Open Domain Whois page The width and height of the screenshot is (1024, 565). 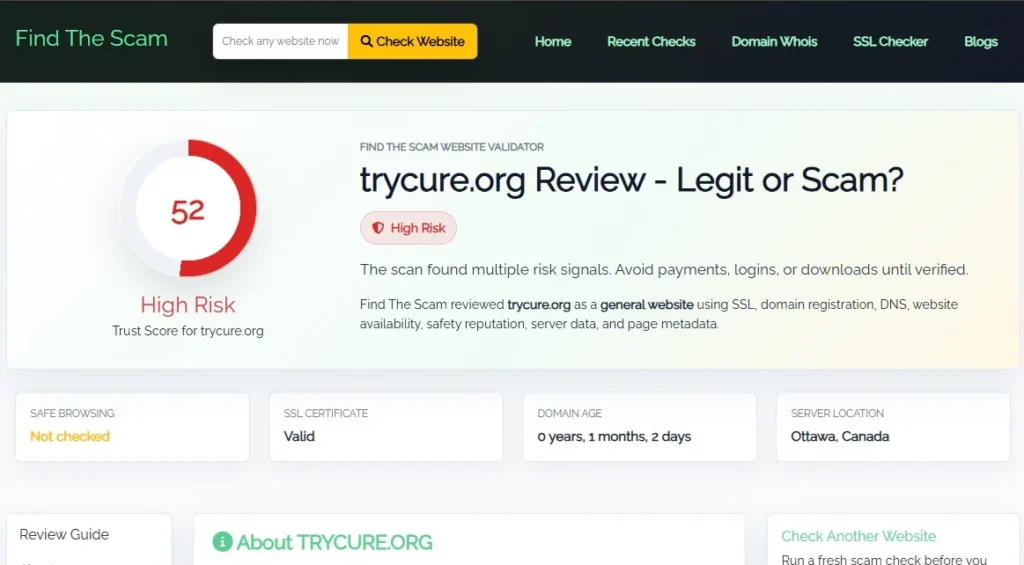[774, 41]
